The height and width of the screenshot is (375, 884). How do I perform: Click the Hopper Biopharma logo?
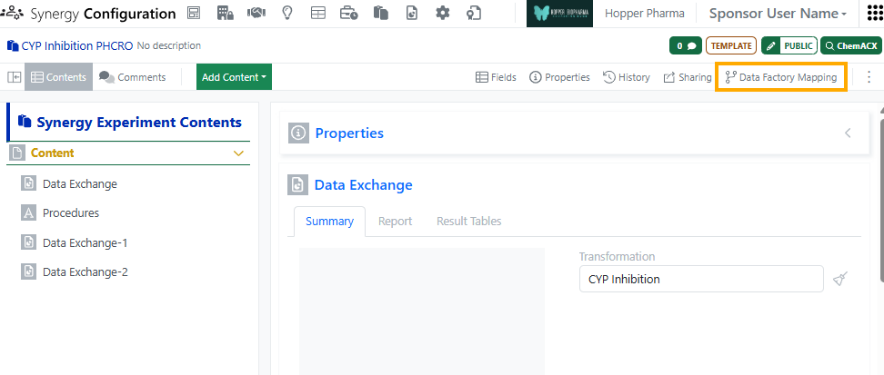point(560,14)
